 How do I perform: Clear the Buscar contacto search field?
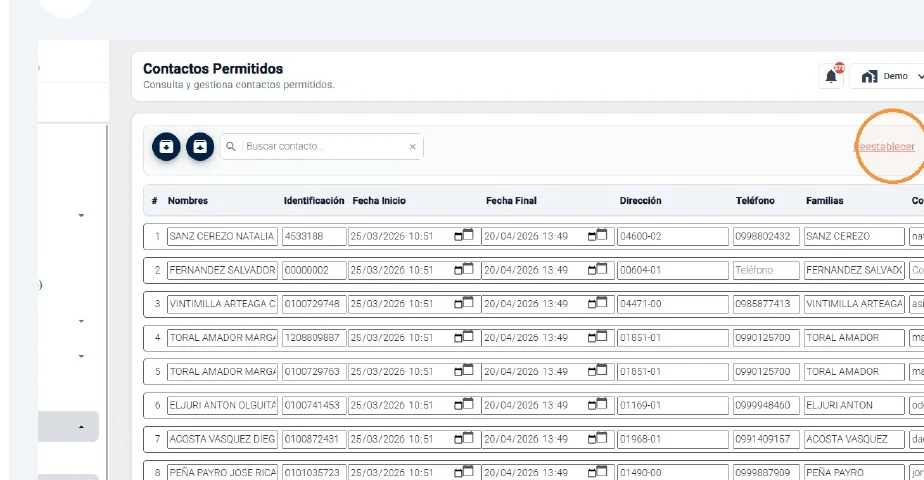(x=412, y=147)
